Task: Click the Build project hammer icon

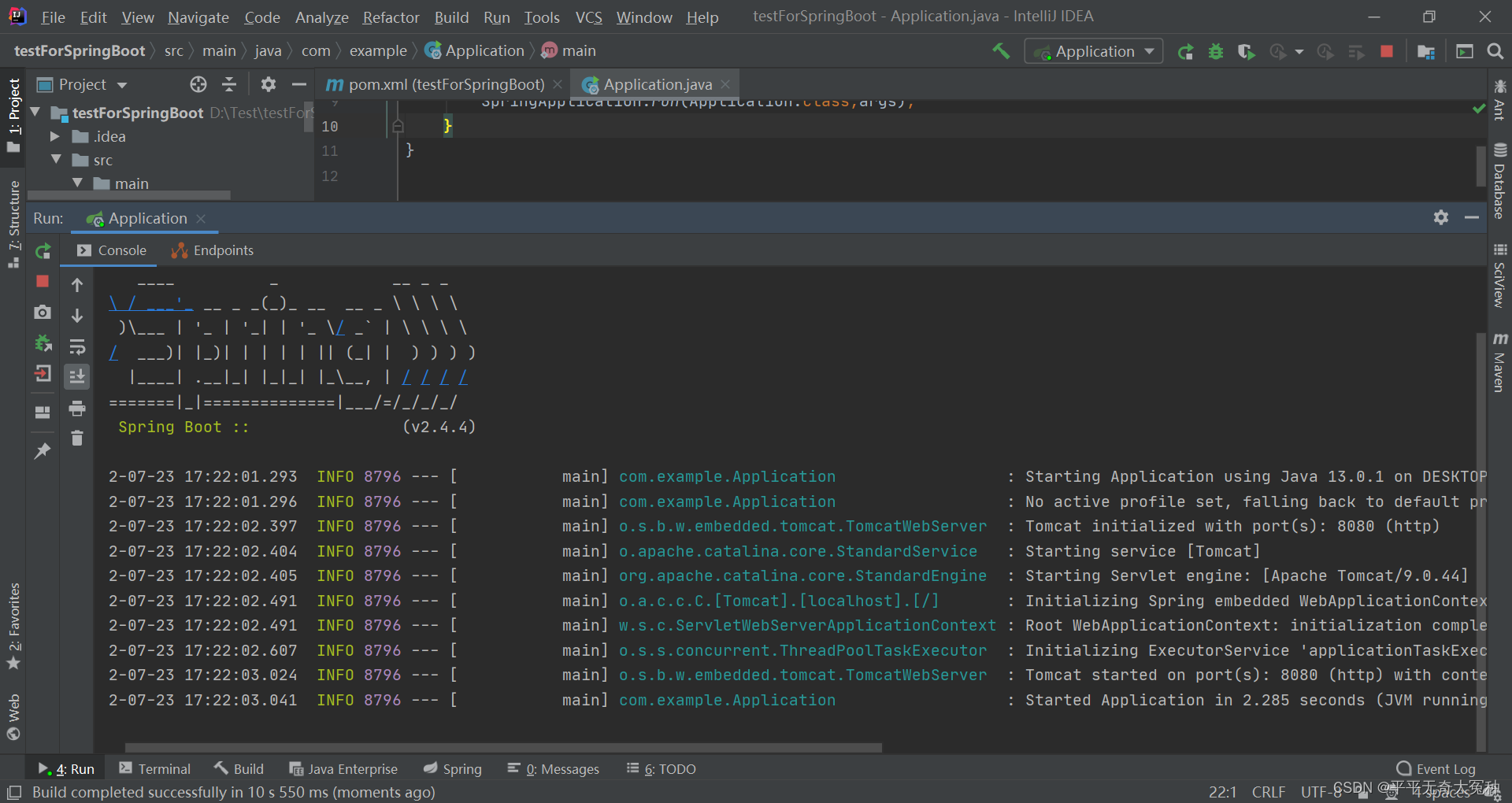Action: (1001, 51)
